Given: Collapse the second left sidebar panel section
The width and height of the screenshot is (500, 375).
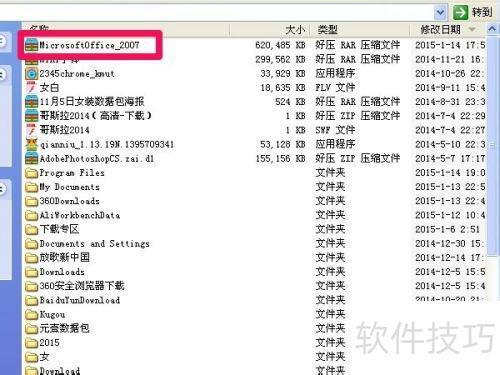Looking at the screenshot, I should (x=2, y=74).
